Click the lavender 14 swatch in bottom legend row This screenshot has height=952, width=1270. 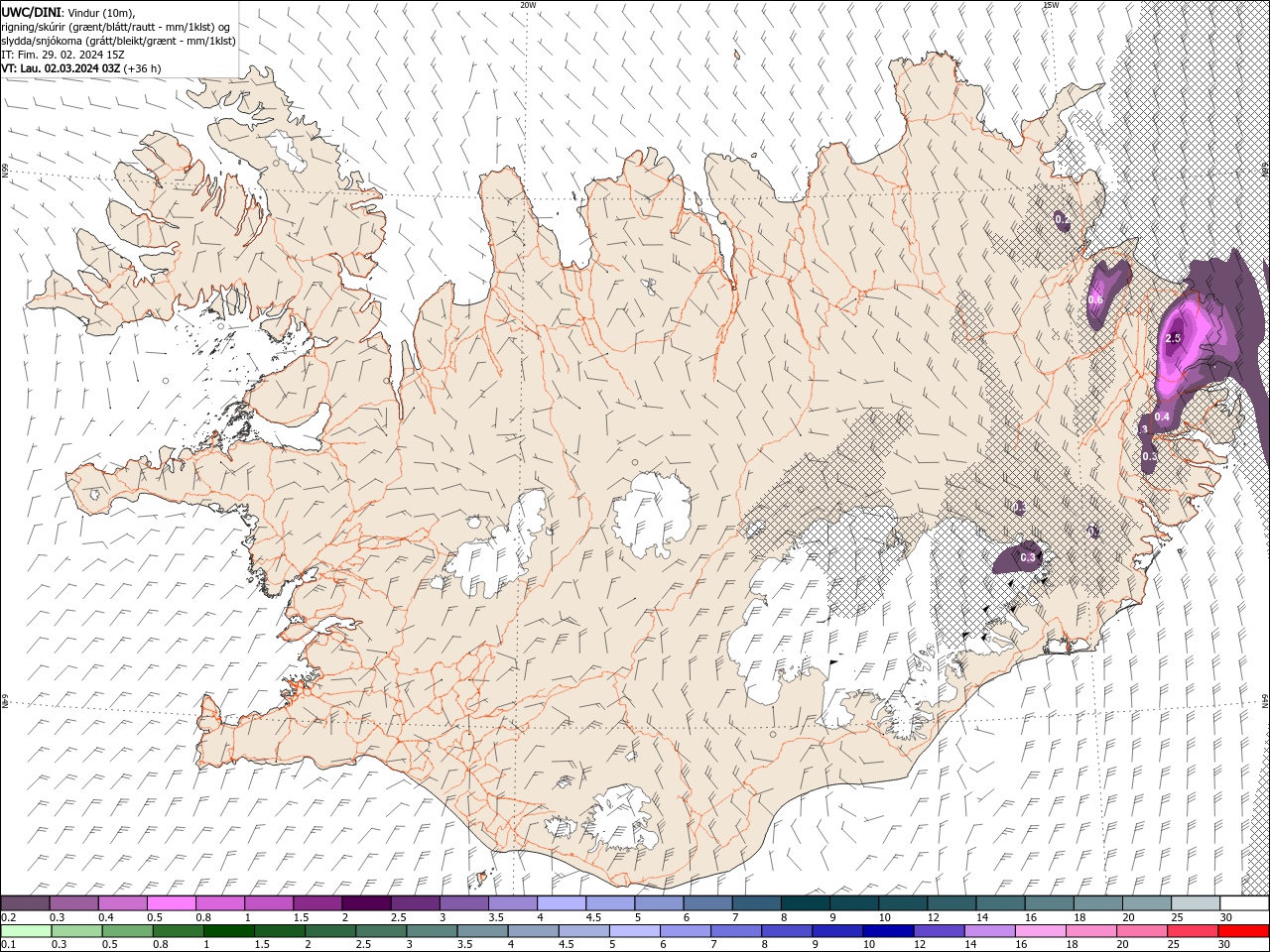coord(988,931)
